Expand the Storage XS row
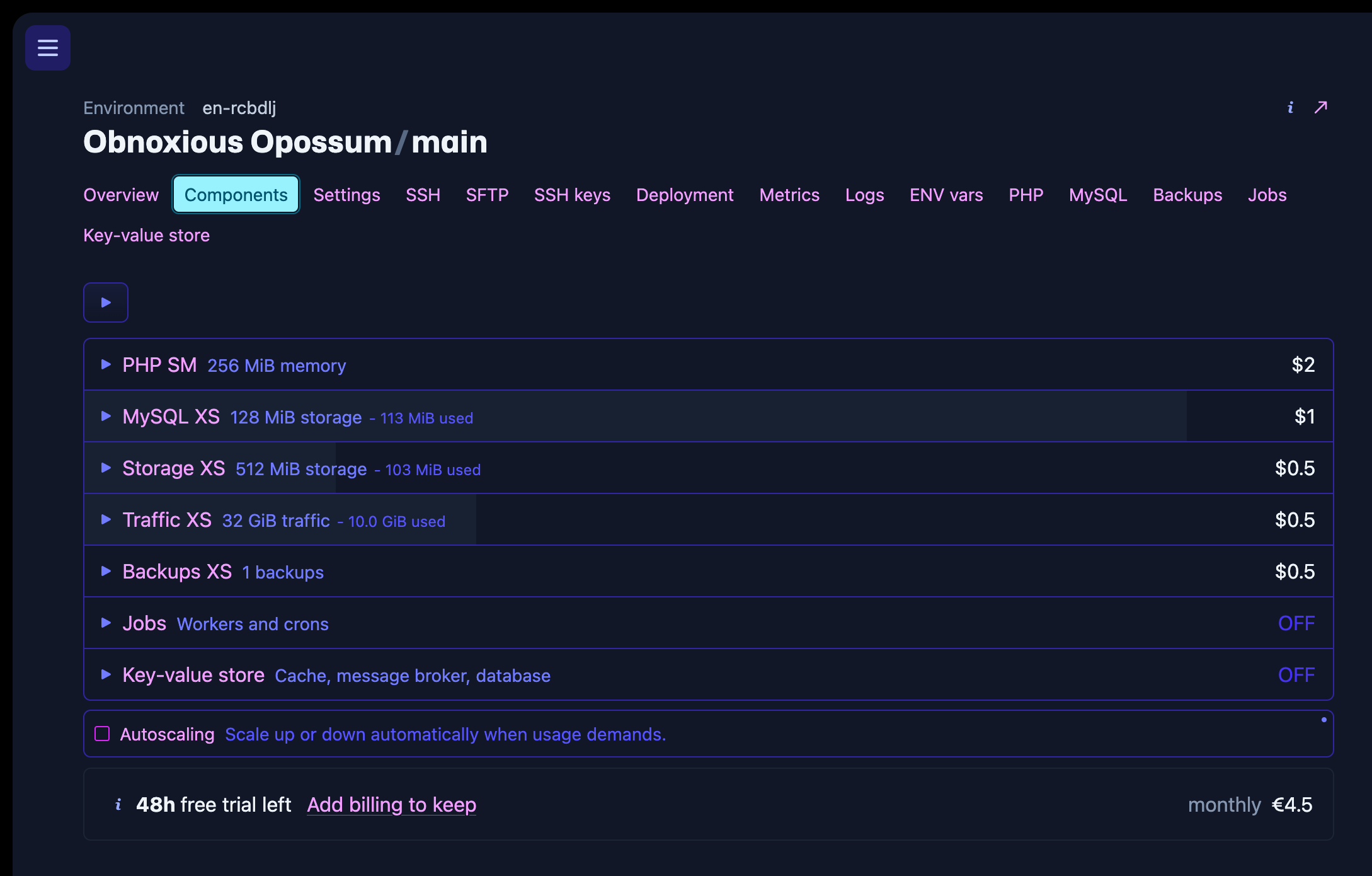 pyautogui.click(x=106, y=468)
